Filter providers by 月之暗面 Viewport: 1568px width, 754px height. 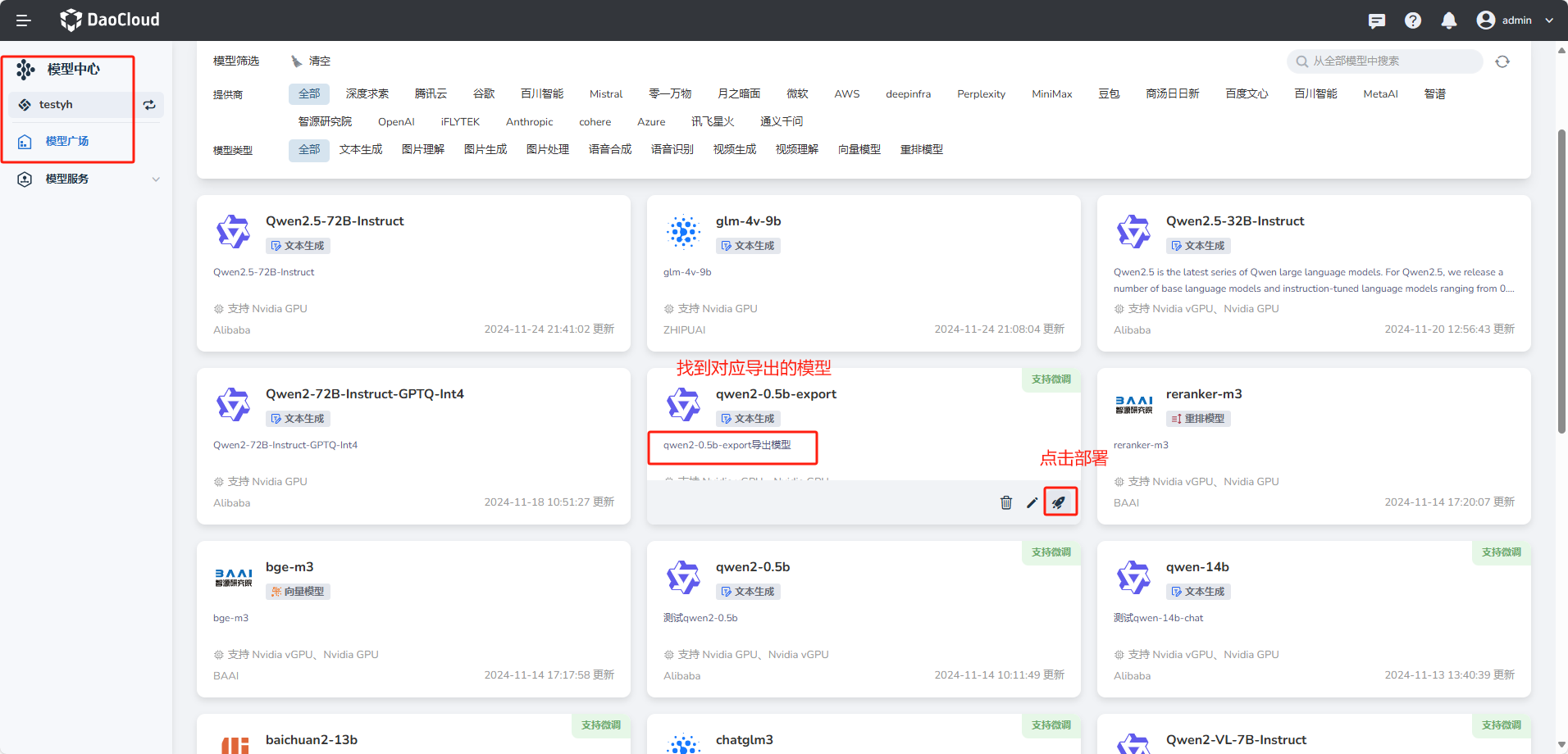tap(739, 94)
